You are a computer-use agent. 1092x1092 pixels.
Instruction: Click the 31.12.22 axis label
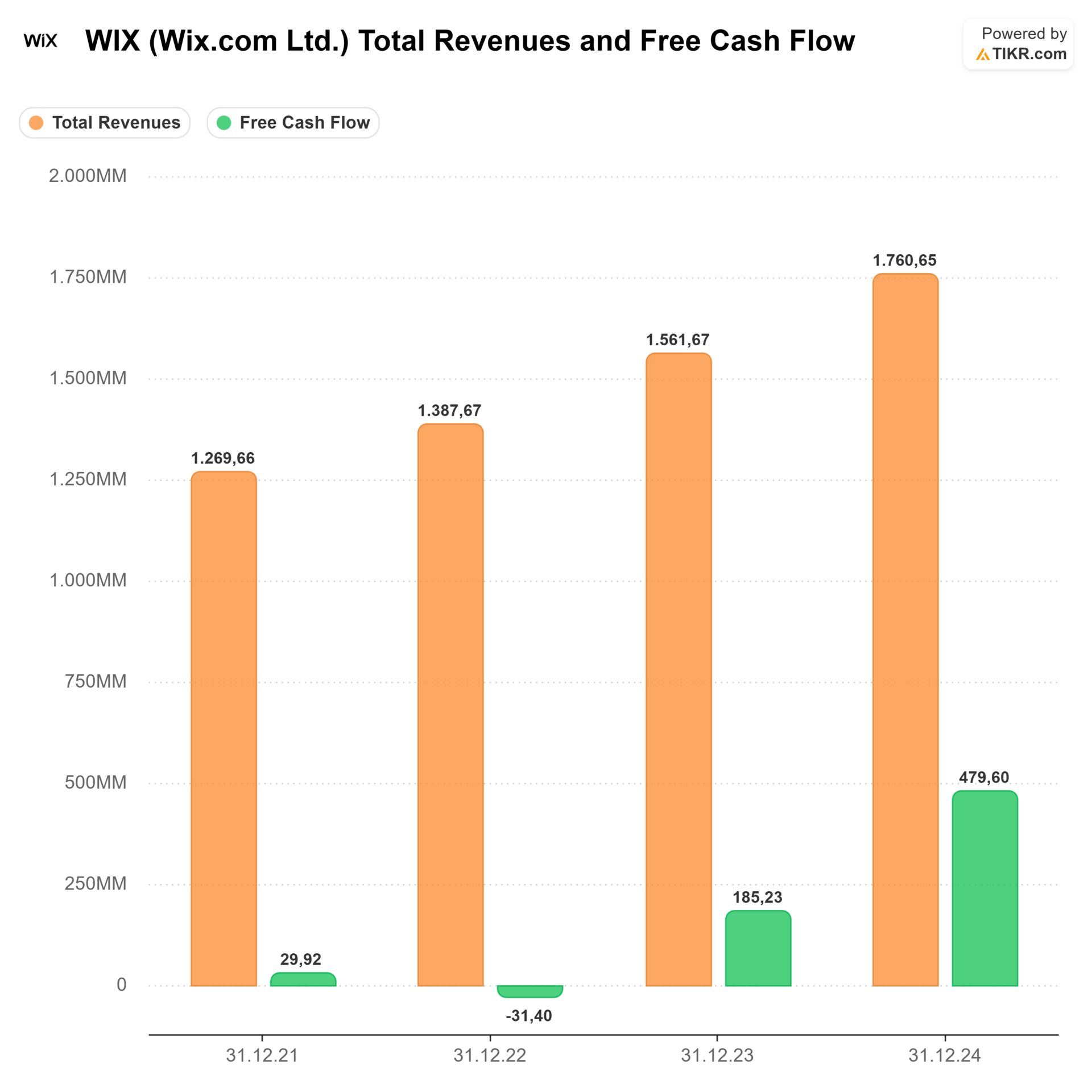(x=490, y=1056)
